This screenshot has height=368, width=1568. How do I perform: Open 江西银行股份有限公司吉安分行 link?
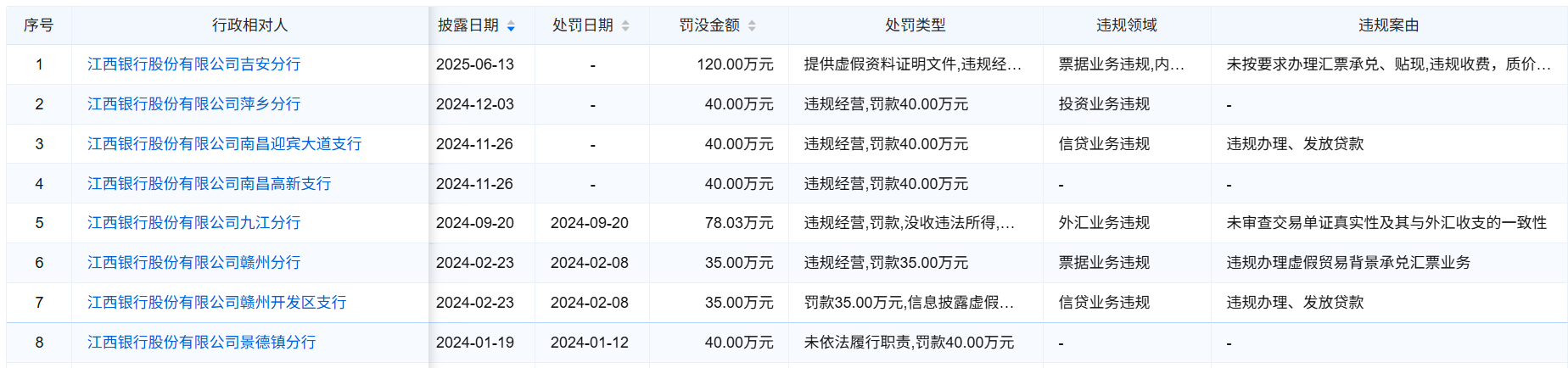coord(193,64)
